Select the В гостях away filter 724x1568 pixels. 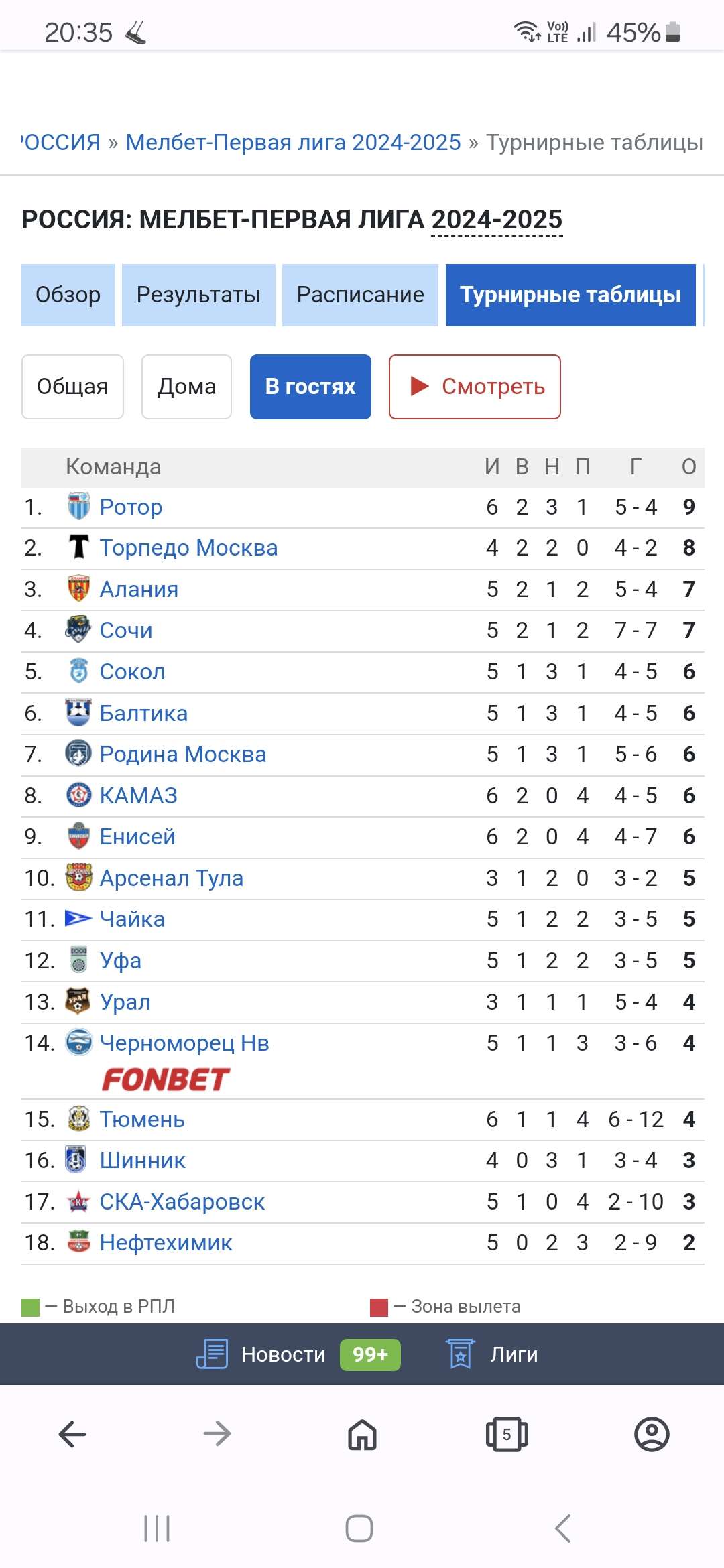310,387
